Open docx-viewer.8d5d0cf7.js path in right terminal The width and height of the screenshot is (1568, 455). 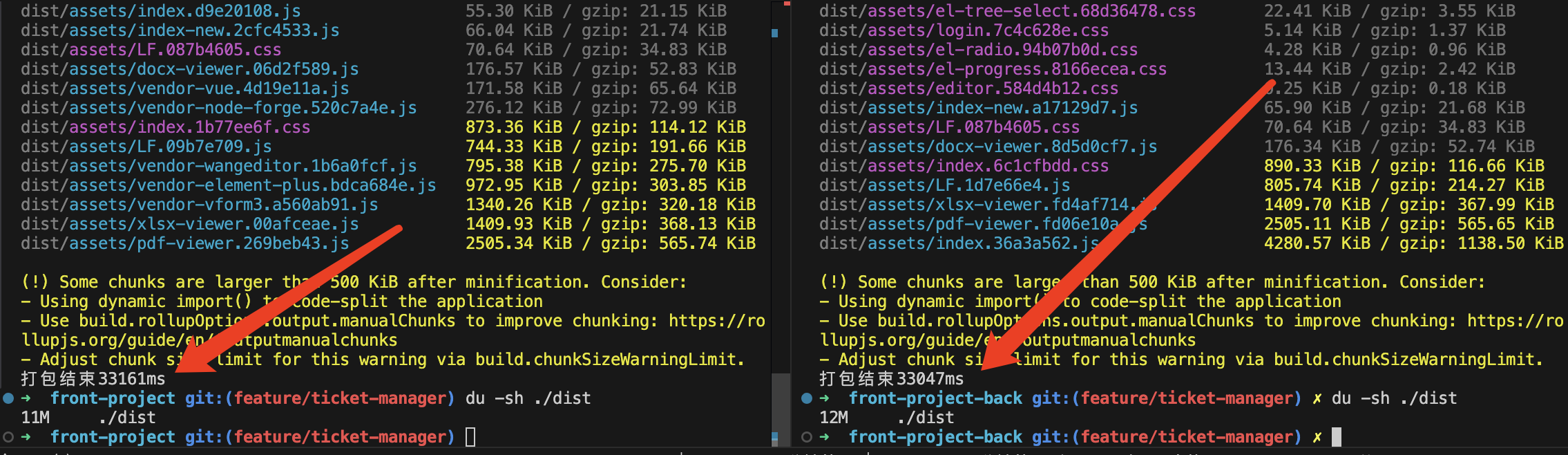988,147
